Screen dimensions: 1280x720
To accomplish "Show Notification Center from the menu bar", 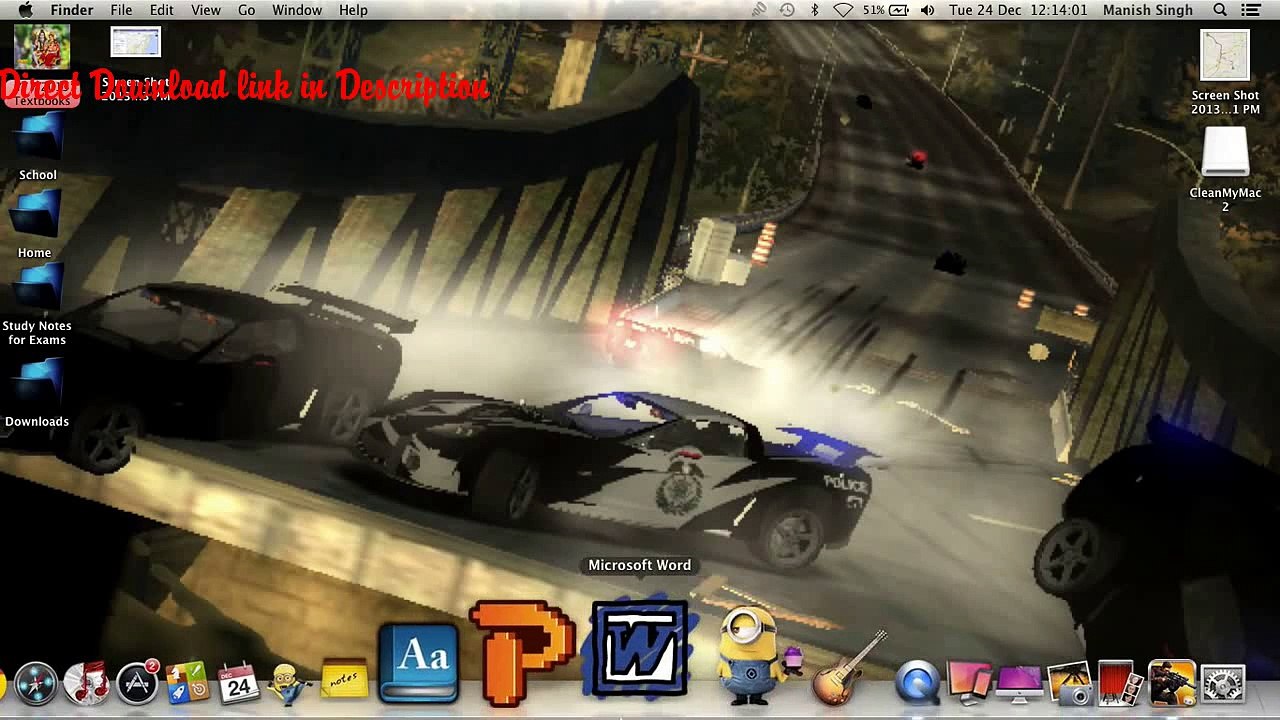I will pos(1251,10).
